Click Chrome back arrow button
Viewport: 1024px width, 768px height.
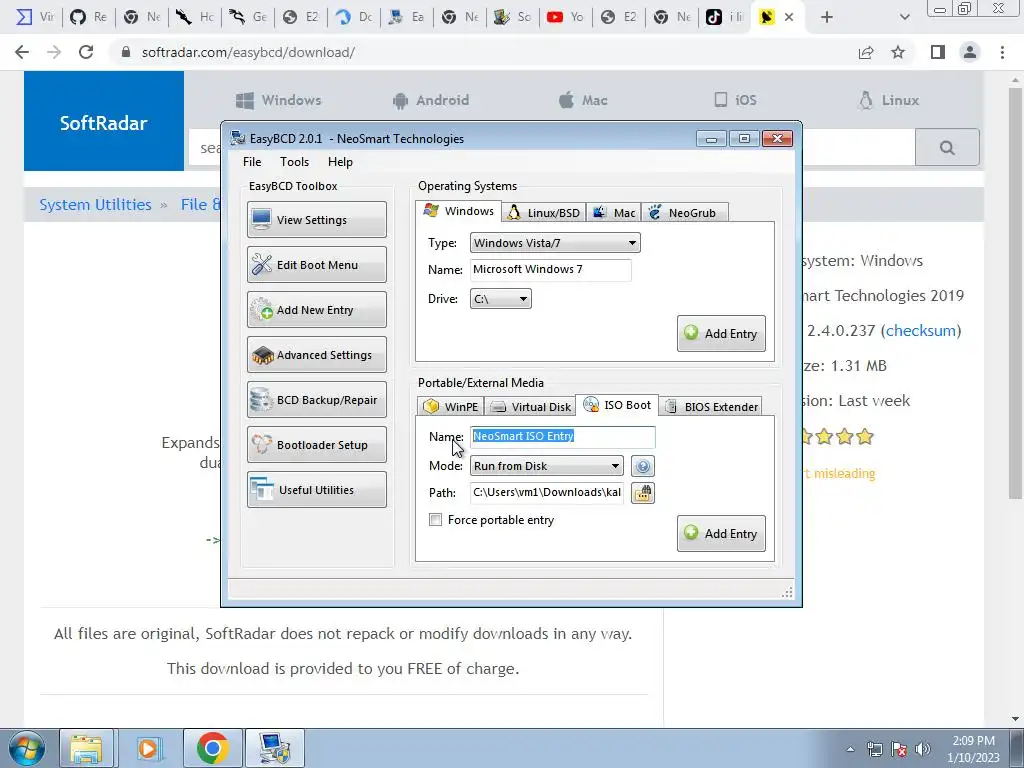pos(22,52)
